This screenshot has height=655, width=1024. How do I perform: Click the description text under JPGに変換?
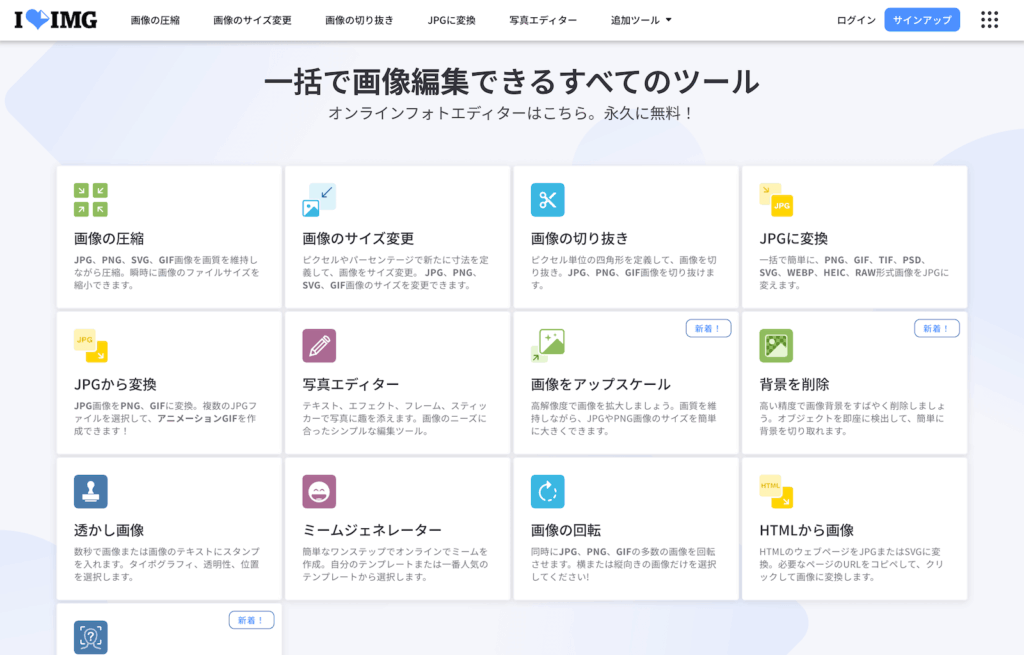coord(854,272)
